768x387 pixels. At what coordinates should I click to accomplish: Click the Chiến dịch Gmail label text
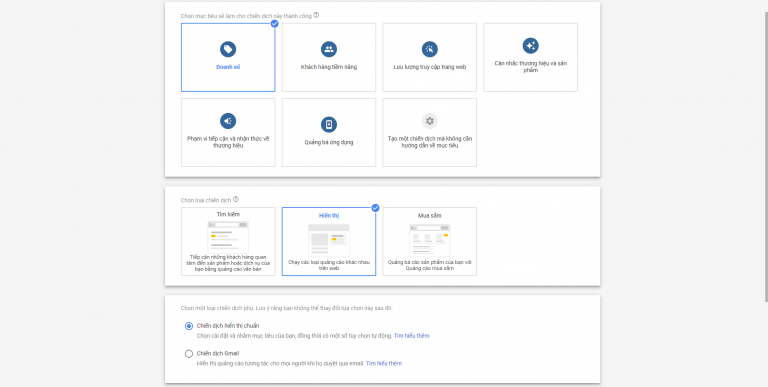click(217, 353)
